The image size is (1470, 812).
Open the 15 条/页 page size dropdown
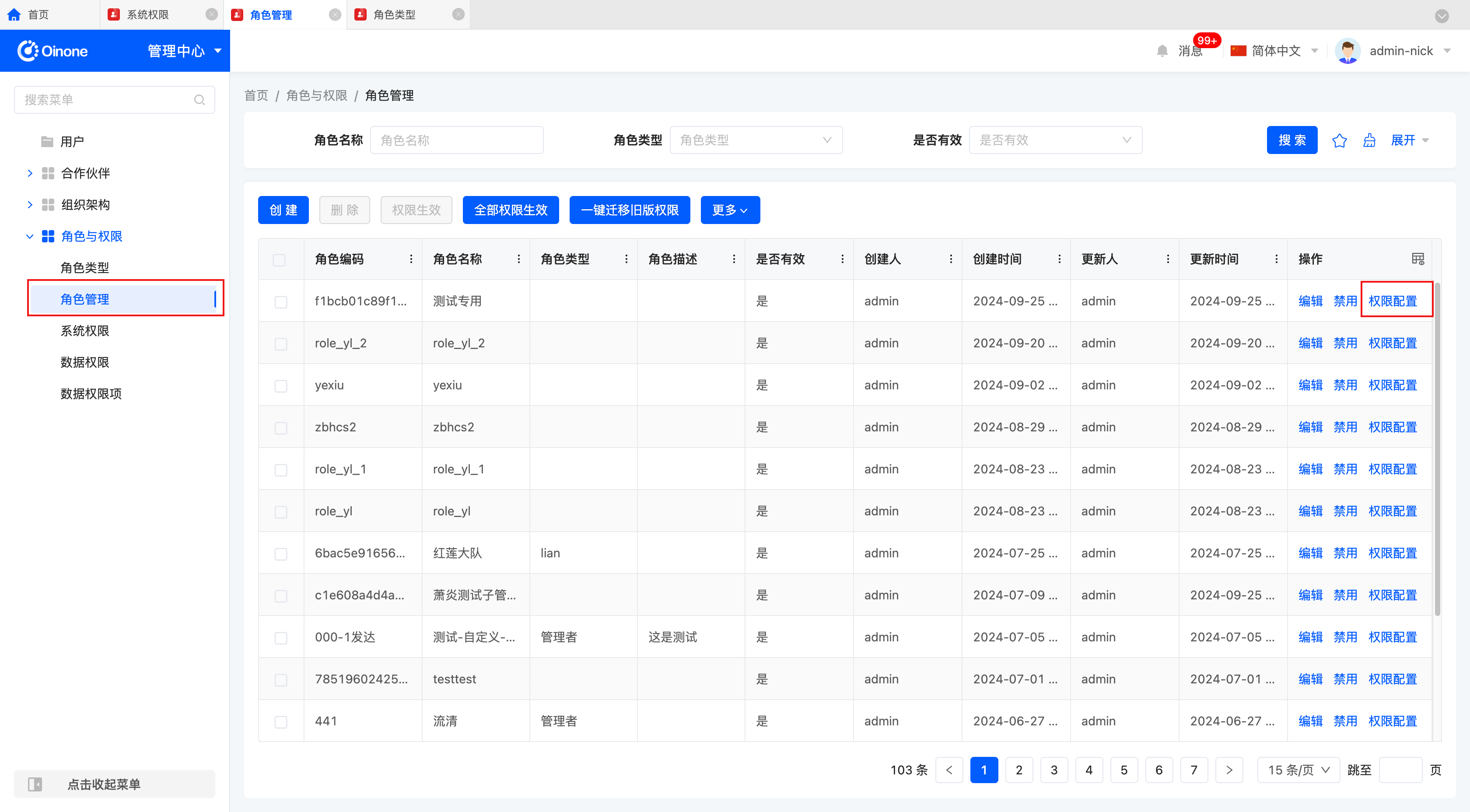(1298, 770)
